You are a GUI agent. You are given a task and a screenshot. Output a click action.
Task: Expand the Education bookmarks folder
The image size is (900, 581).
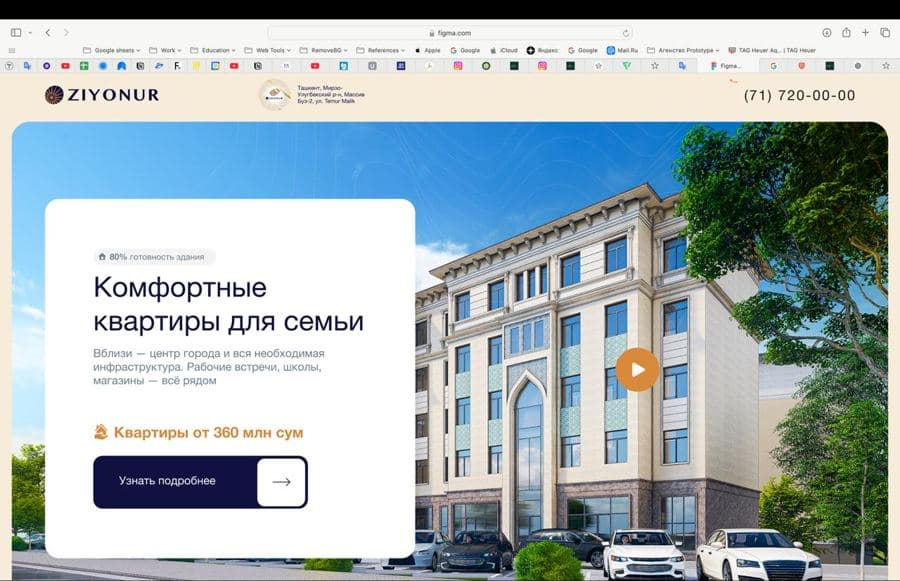(213, 51)
